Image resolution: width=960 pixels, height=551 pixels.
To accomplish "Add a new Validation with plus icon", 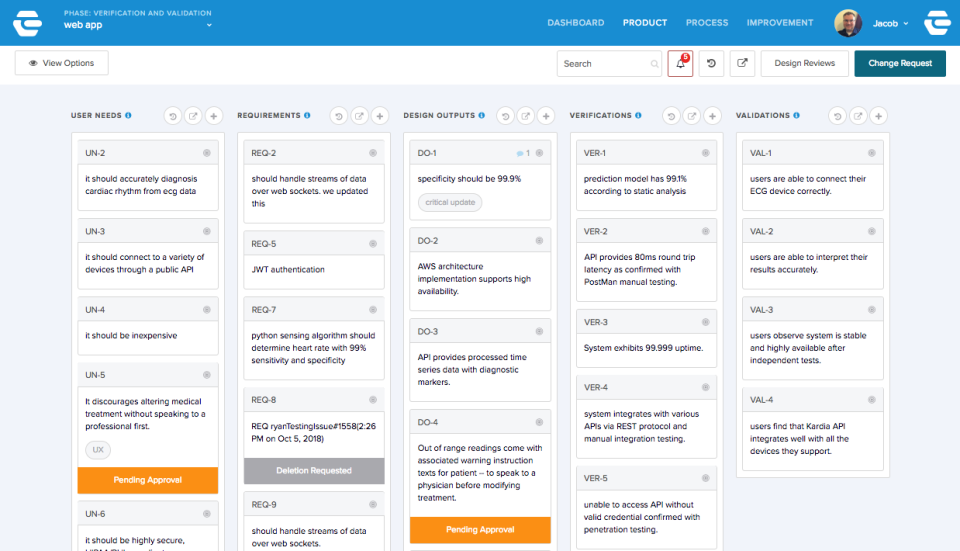I will (x=879, y=116).
